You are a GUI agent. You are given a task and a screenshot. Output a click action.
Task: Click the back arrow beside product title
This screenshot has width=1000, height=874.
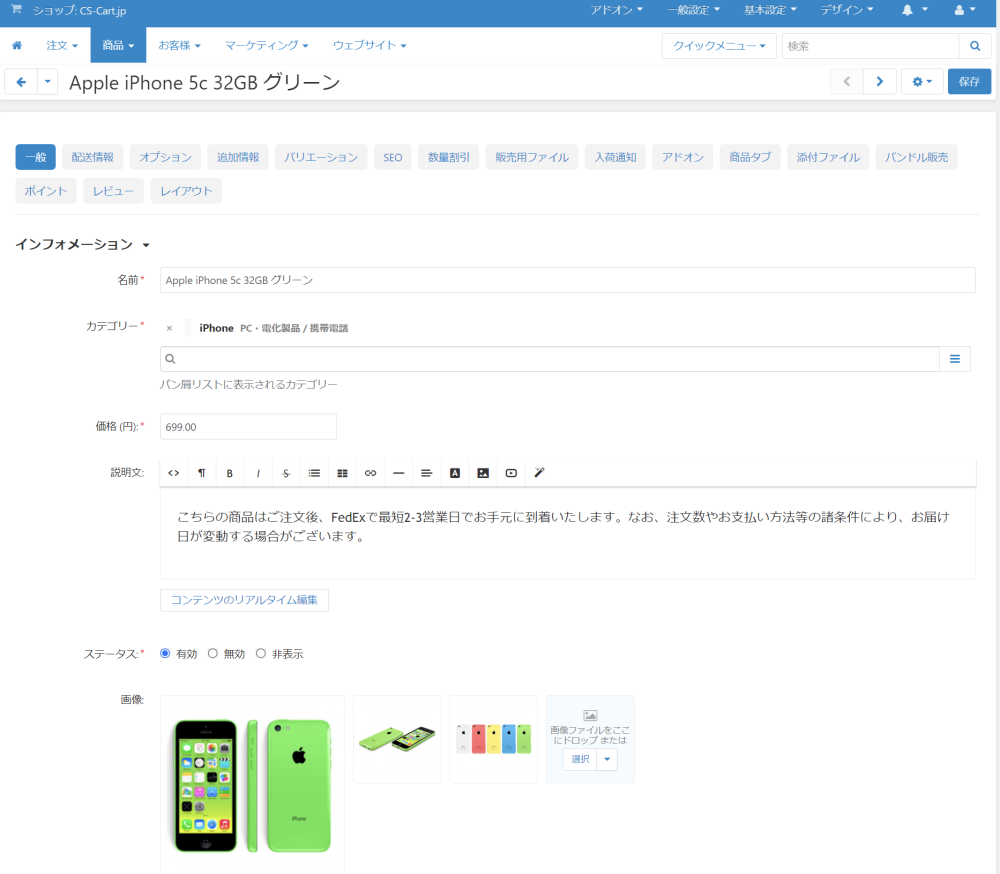click(21, 82)
